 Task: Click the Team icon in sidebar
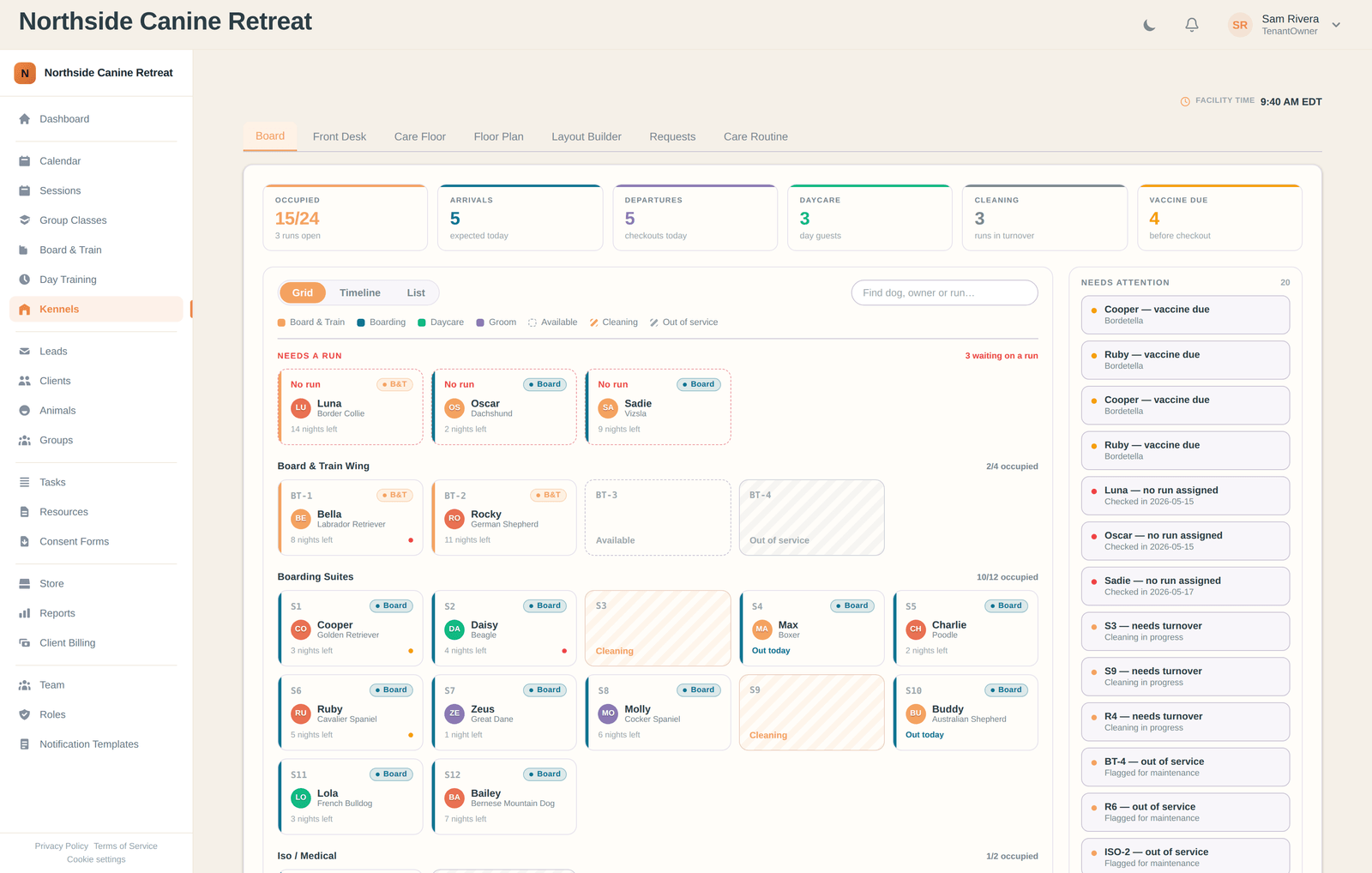[24, 685]
